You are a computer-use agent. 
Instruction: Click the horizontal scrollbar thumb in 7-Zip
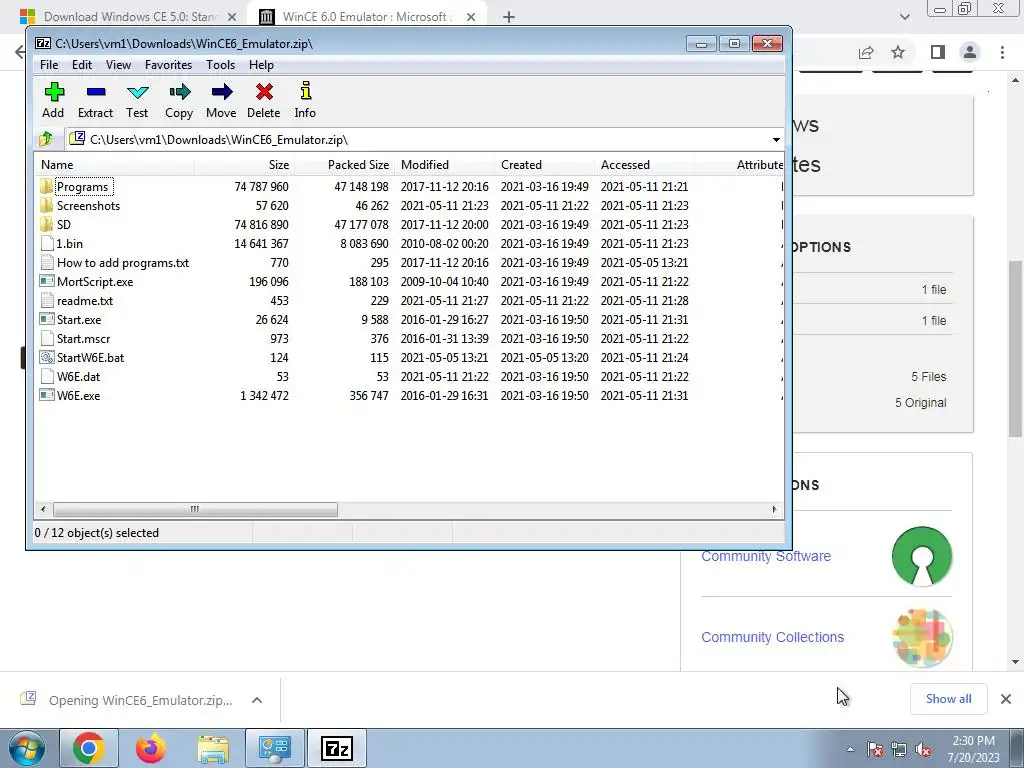[195, 509]
